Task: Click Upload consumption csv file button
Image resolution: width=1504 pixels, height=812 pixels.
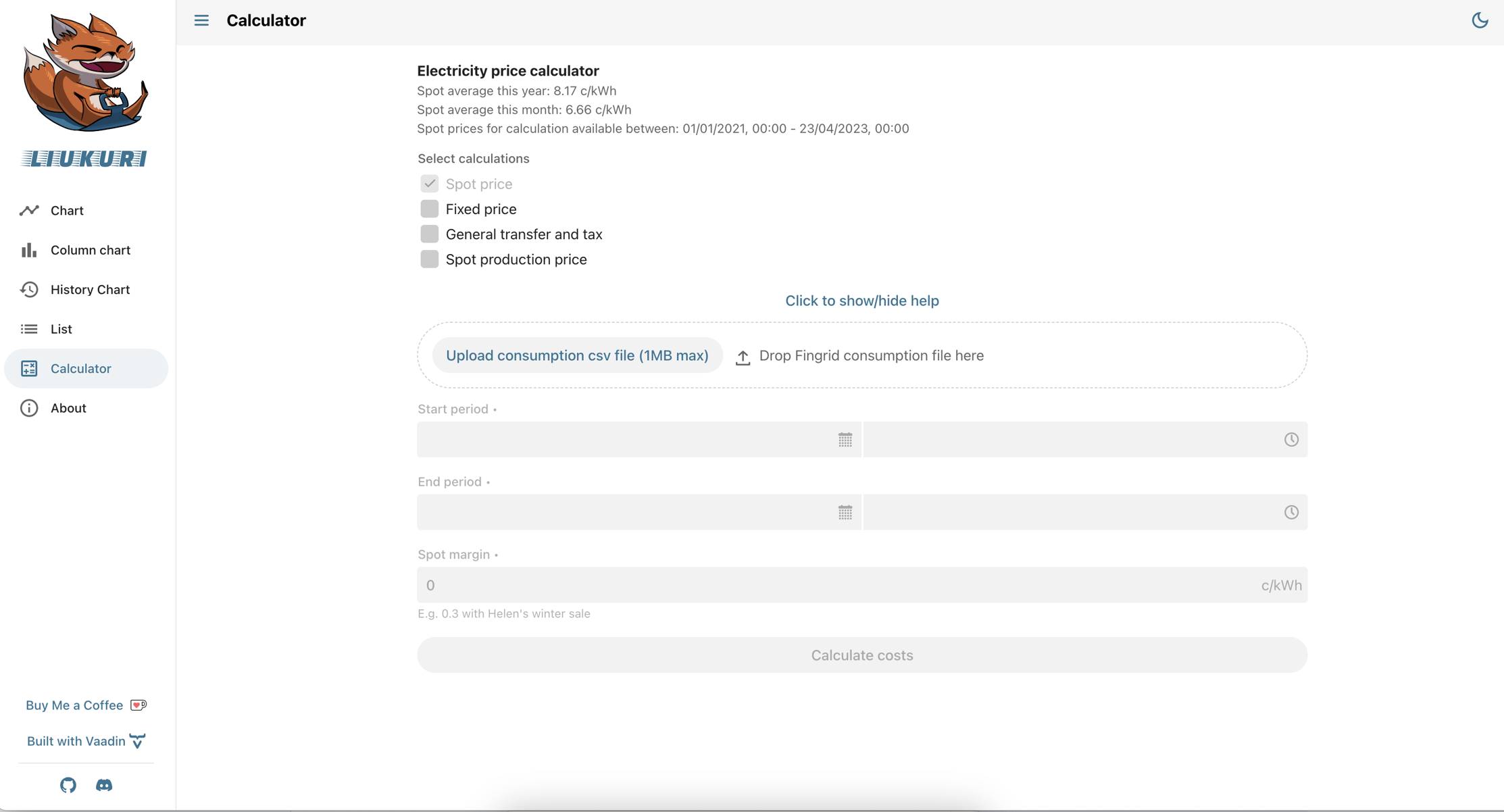Action: pos(577,355)
